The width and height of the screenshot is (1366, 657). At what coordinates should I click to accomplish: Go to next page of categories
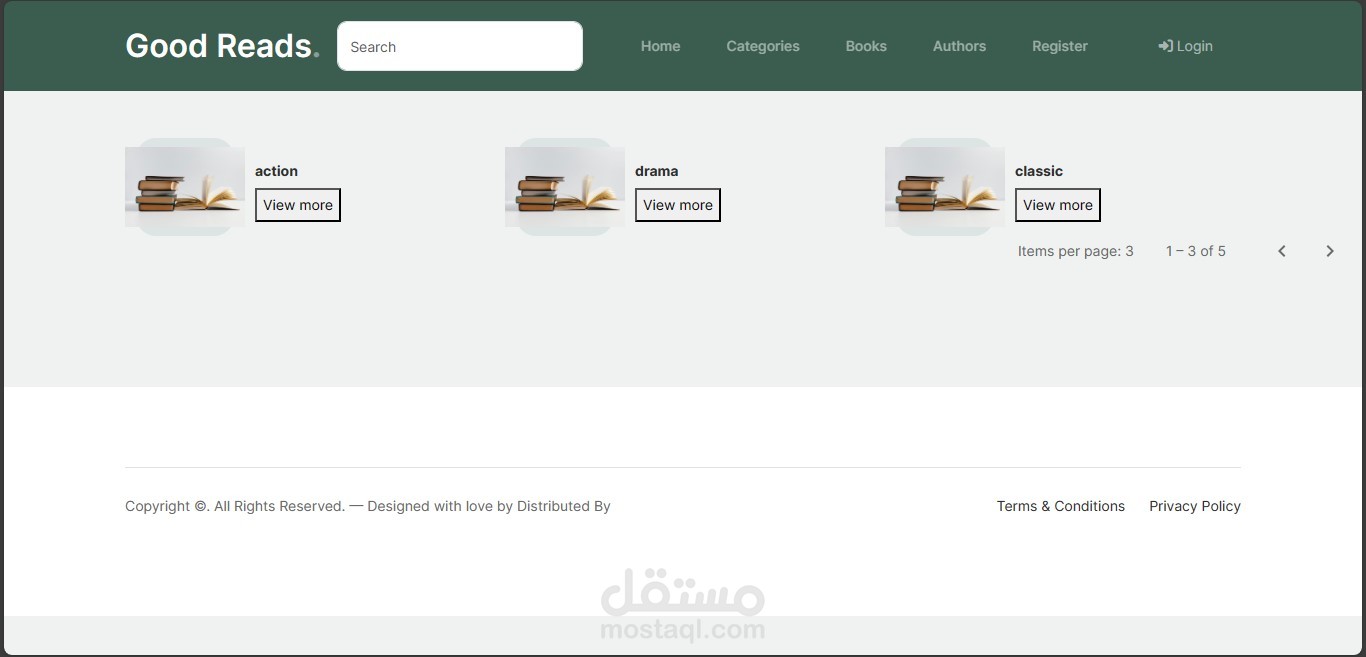1330,251
